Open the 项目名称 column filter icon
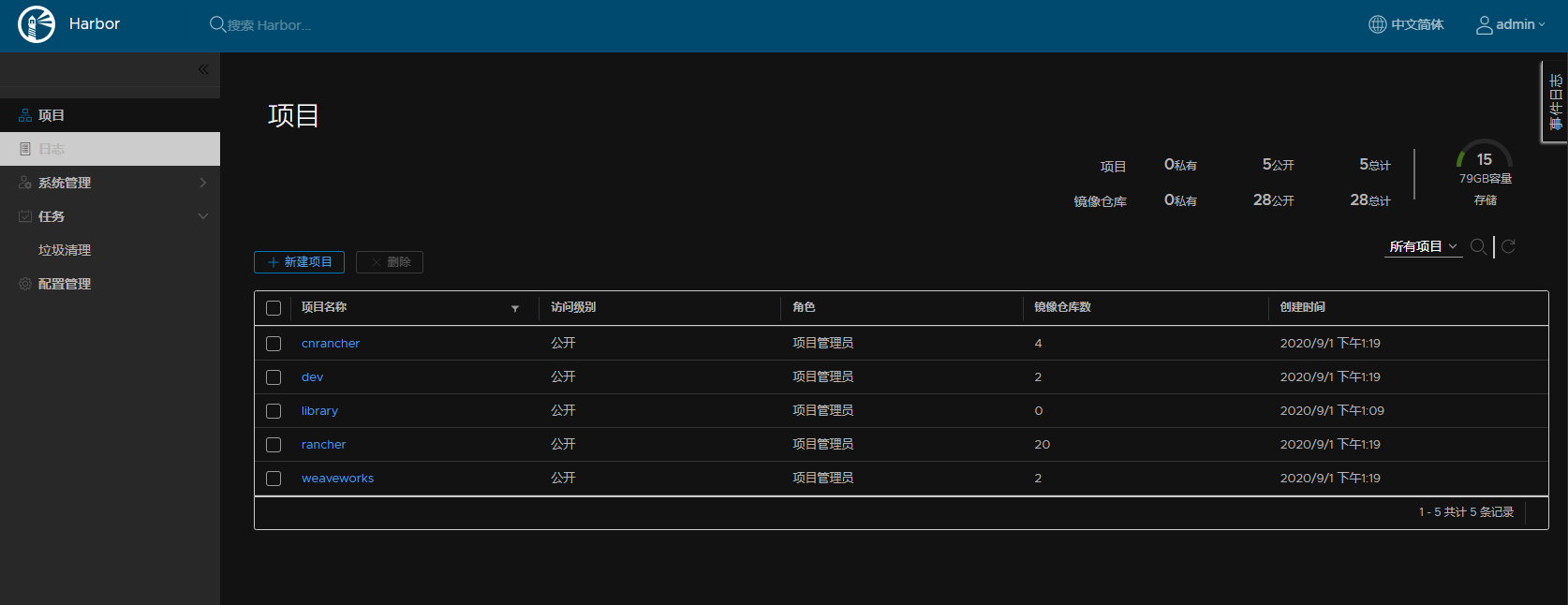 (x=515, y=308)
